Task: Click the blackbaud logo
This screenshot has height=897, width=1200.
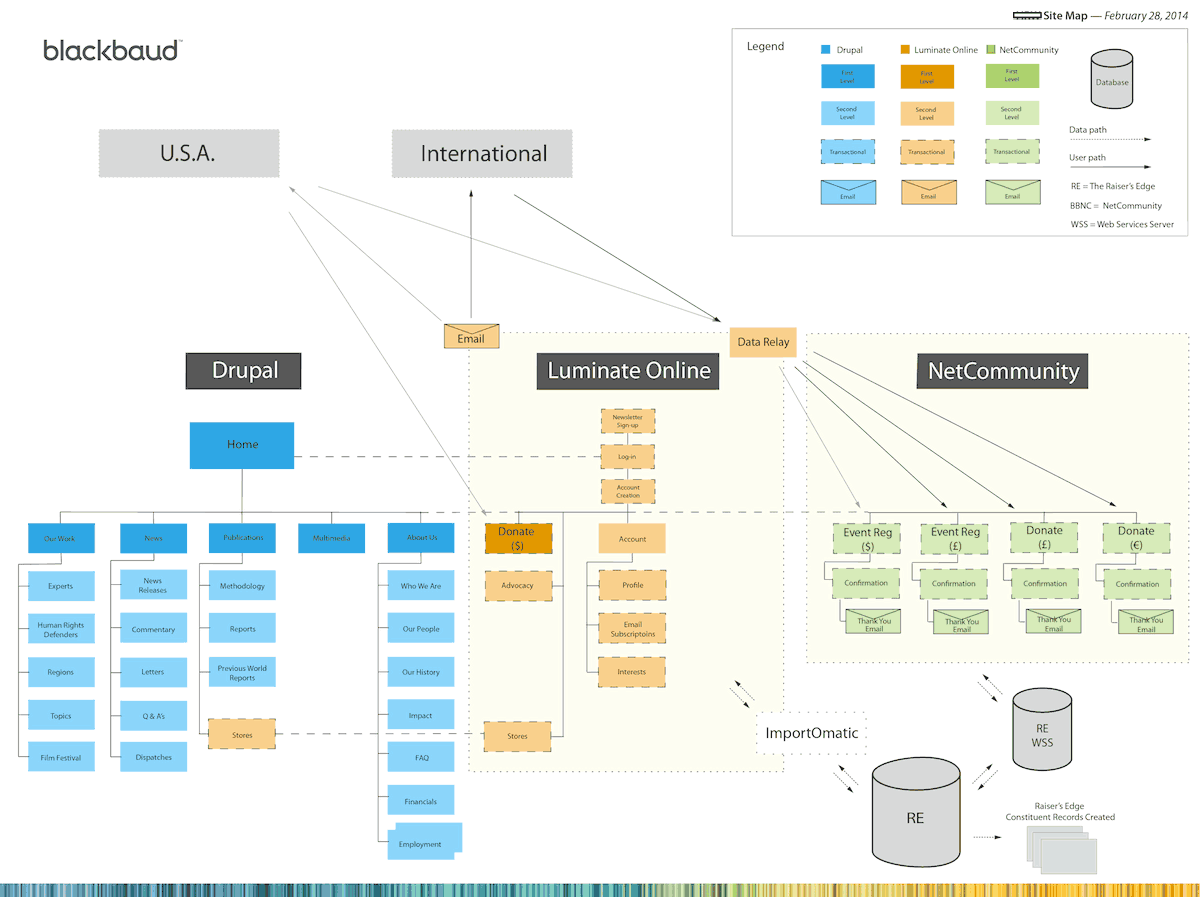Action: coord(112,50)
